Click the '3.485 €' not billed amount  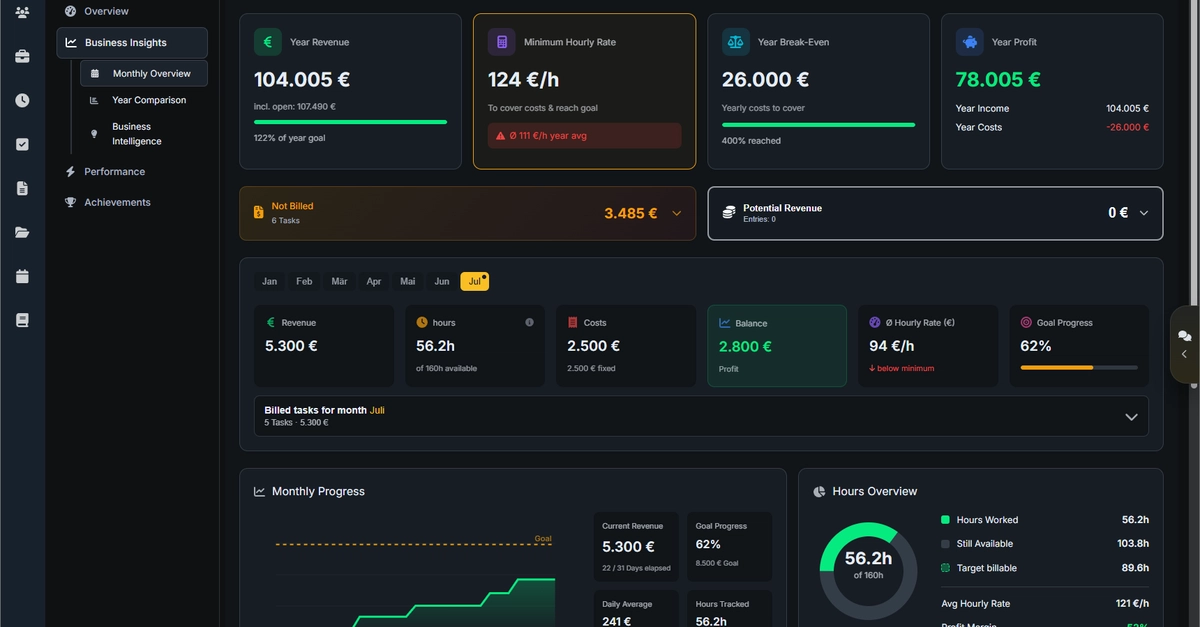[x=631, y=213]
